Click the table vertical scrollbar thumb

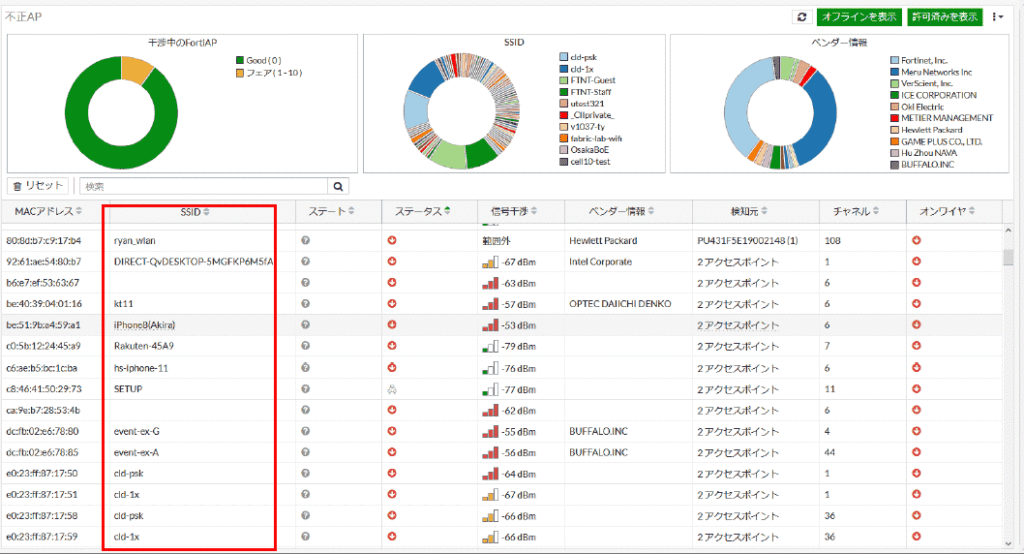point(1008,257)
